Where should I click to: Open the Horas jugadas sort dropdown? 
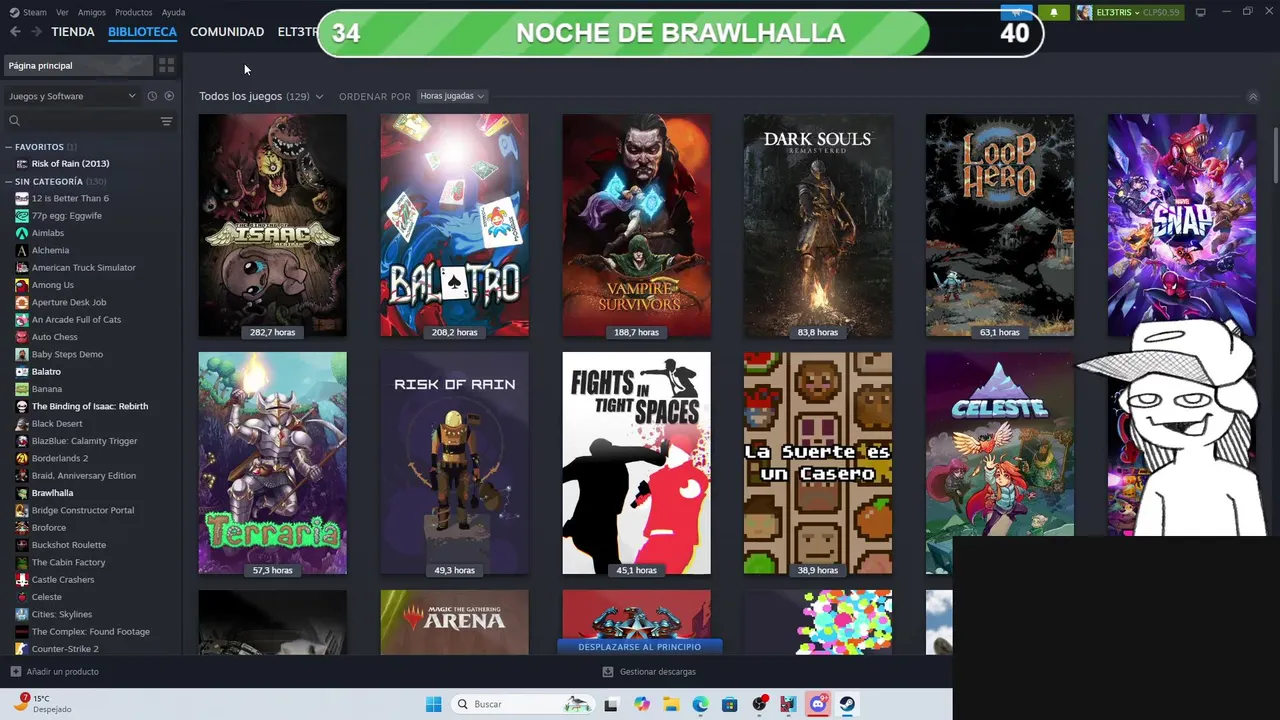(x=452, y=96)
